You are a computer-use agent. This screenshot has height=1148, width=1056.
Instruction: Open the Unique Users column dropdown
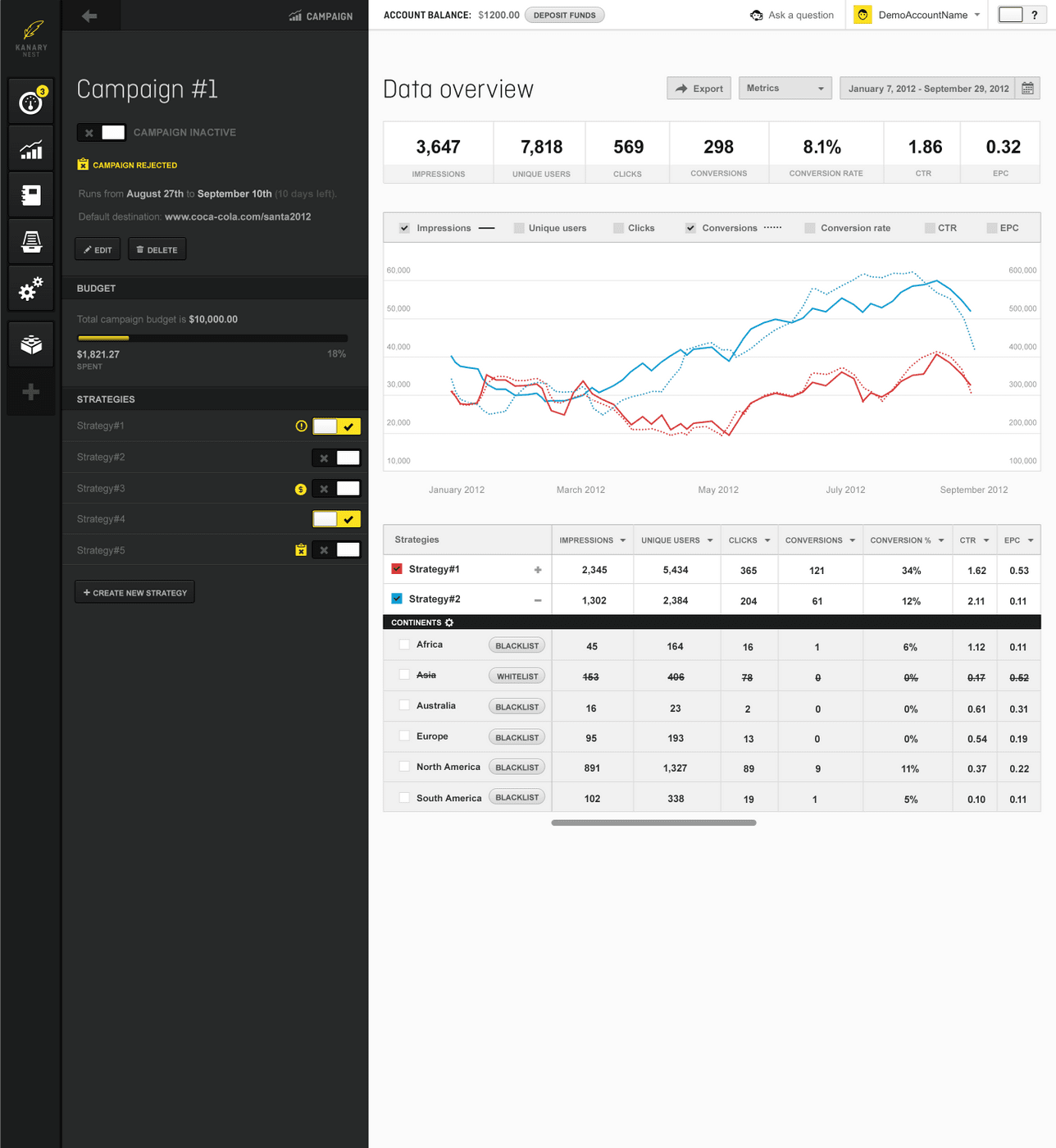(710, 540)
